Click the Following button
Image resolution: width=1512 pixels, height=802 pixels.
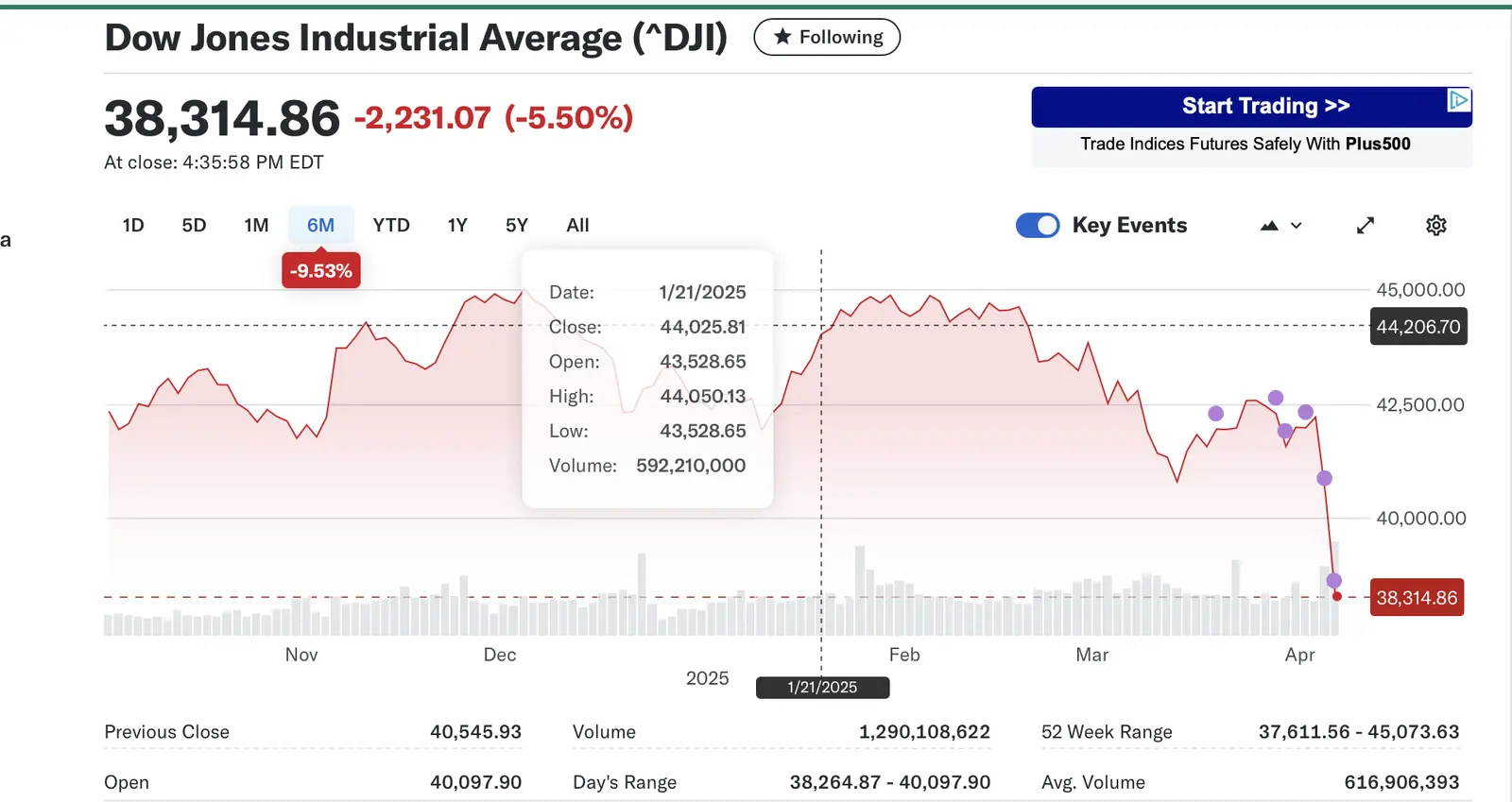(827, 37)
